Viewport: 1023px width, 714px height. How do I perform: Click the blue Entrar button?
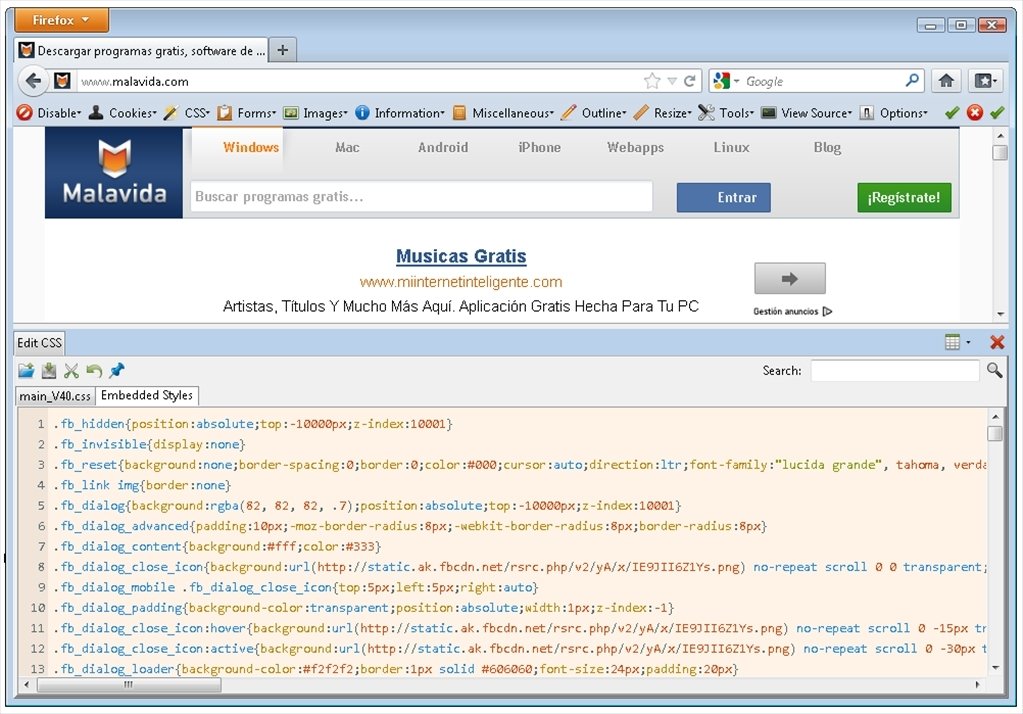point(724,197)
